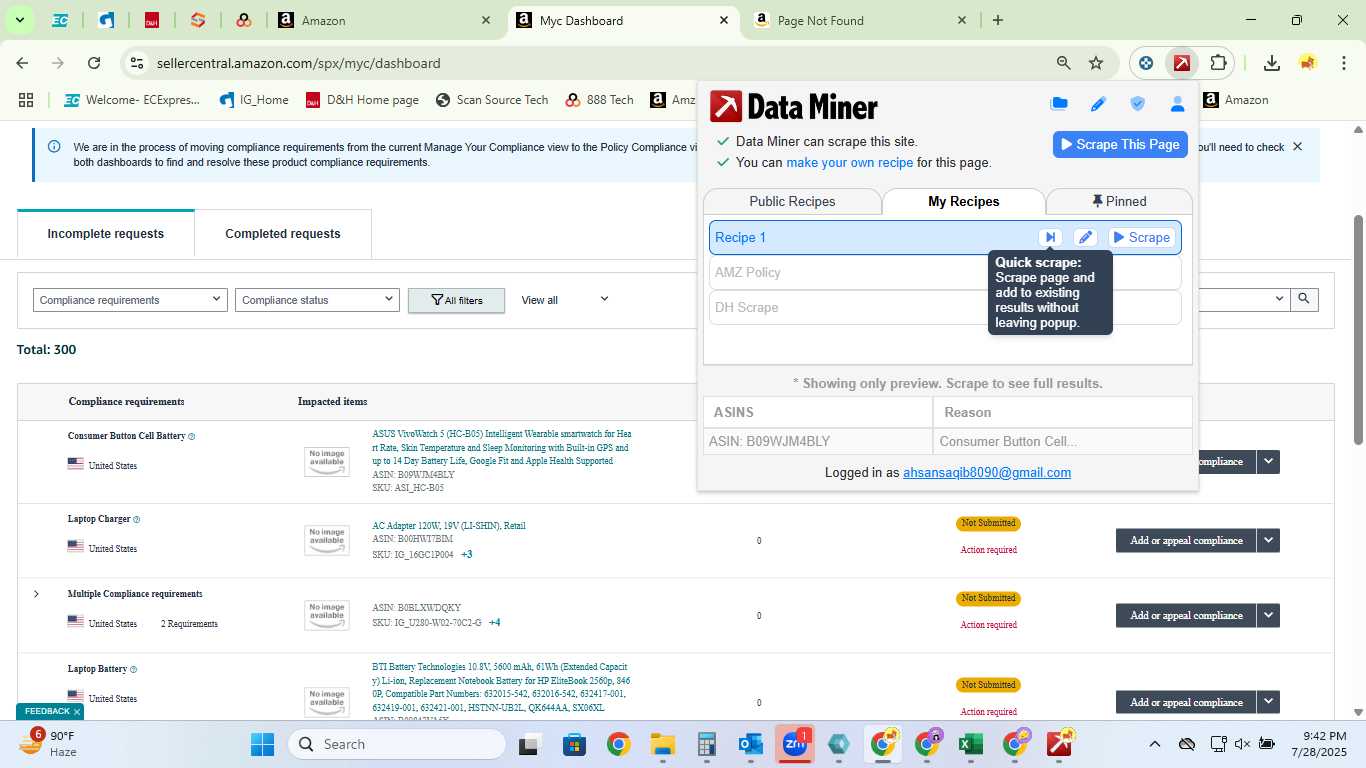Click the Windows taskbar Search box
This screenshot has width=1366, height=768.
click(x=397, y=744)
